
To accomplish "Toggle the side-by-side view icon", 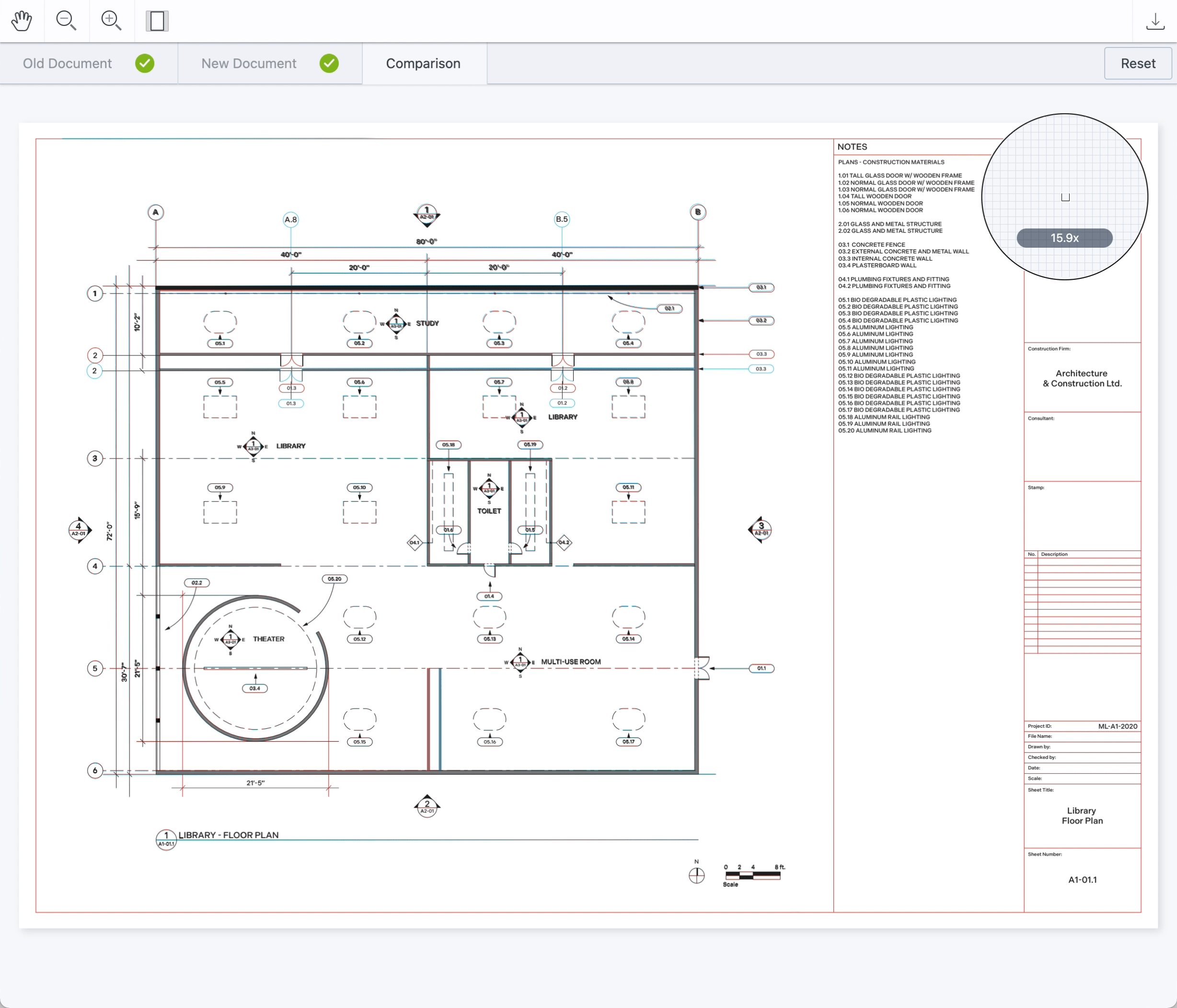I will 157,21.
